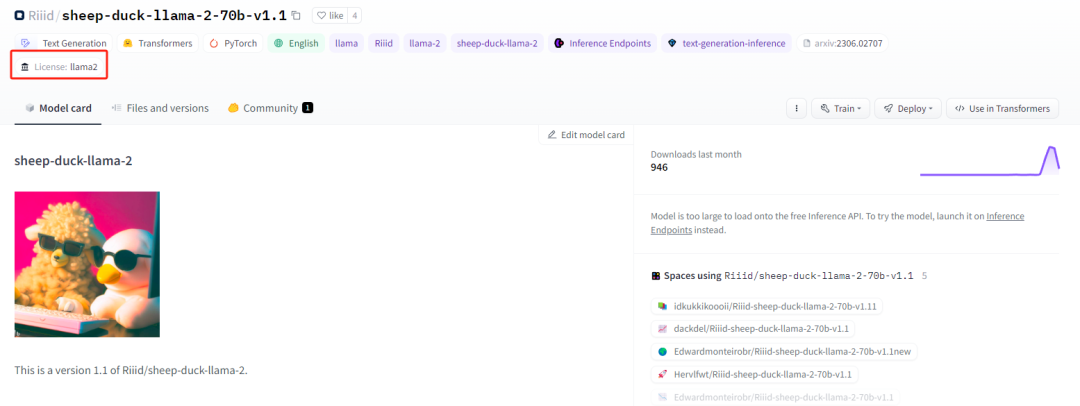This screenshot has height=406, width=1080.
Task: Select the English language tag
Action: (x=295, y=44)
